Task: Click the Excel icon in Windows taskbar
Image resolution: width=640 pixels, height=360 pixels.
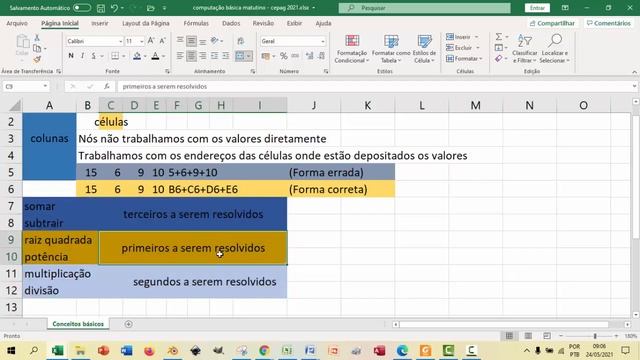Action: (58, 350)
